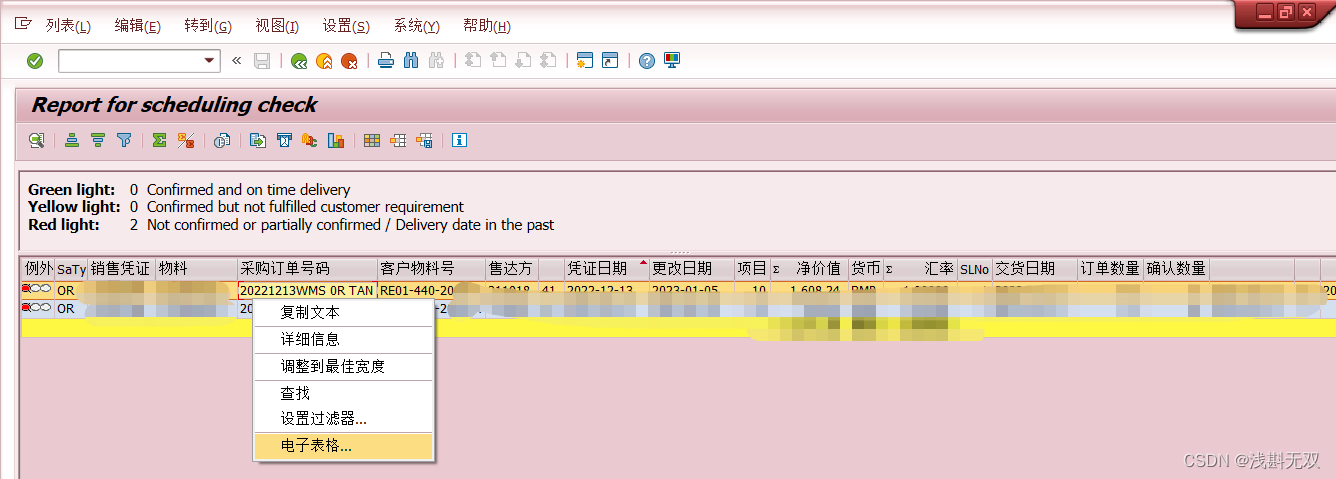The width and height of the screenshot is (1336, 479).
Task: Click the Find Next binoculars icon
Action: tap(435, 61)
